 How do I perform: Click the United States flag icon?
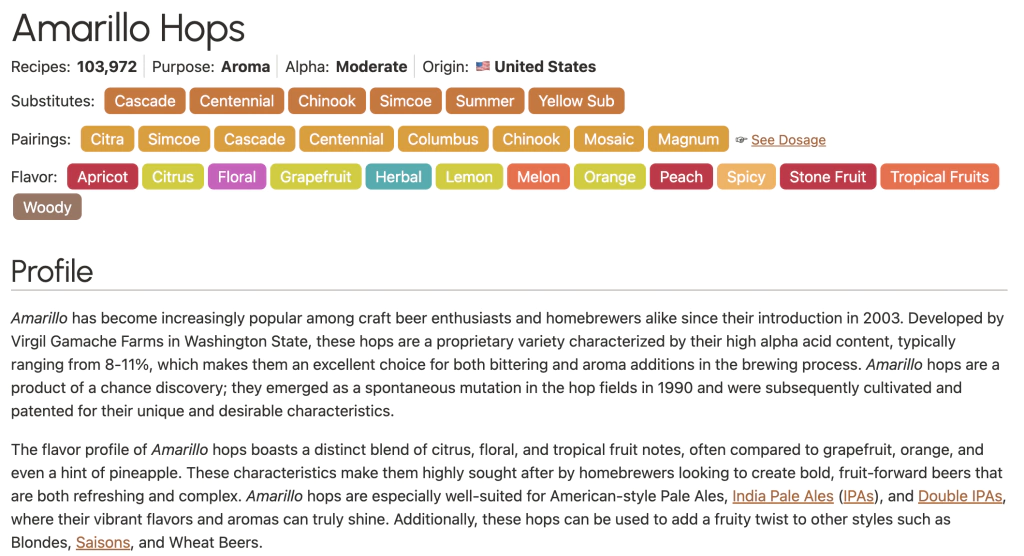click(482, 67)
